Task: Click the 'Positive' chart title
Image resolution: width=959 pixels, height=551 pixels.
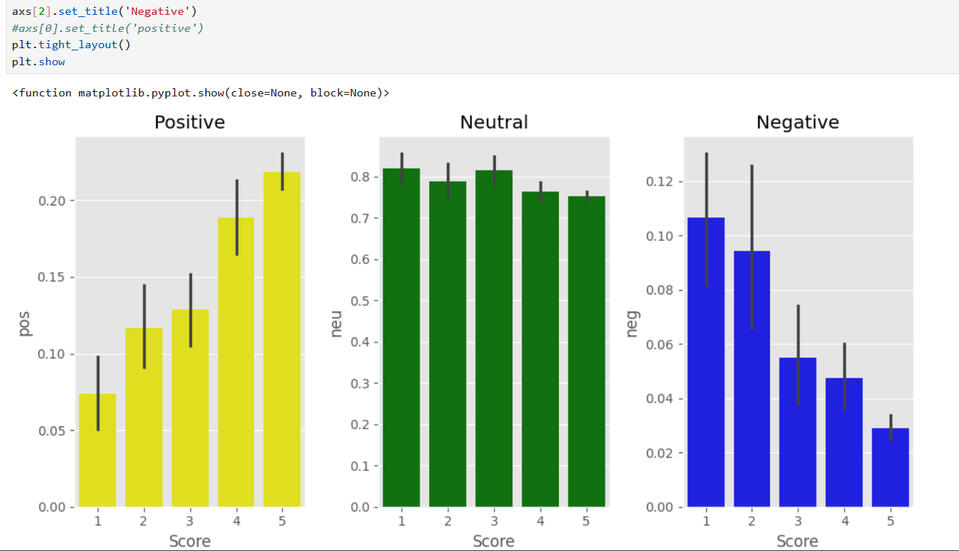Action: click(x=189, y=122)
